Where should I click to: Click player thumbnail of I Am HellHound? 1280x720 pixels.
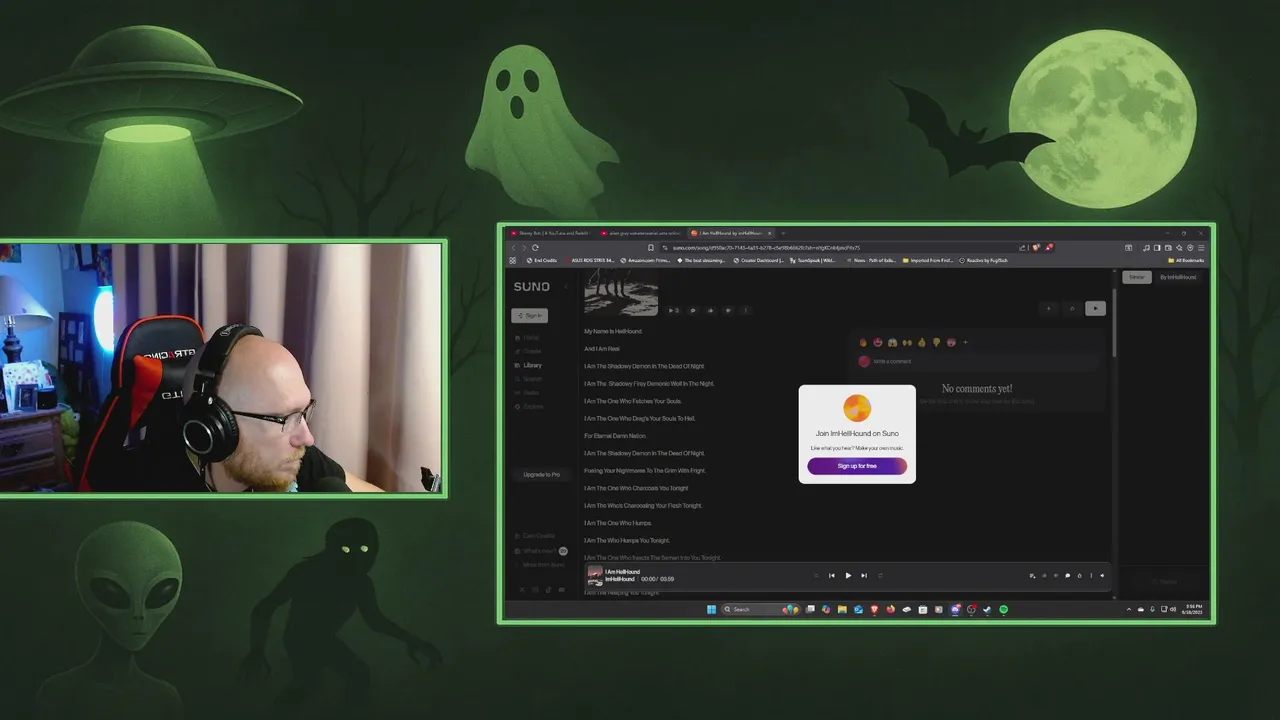point(595,575)
